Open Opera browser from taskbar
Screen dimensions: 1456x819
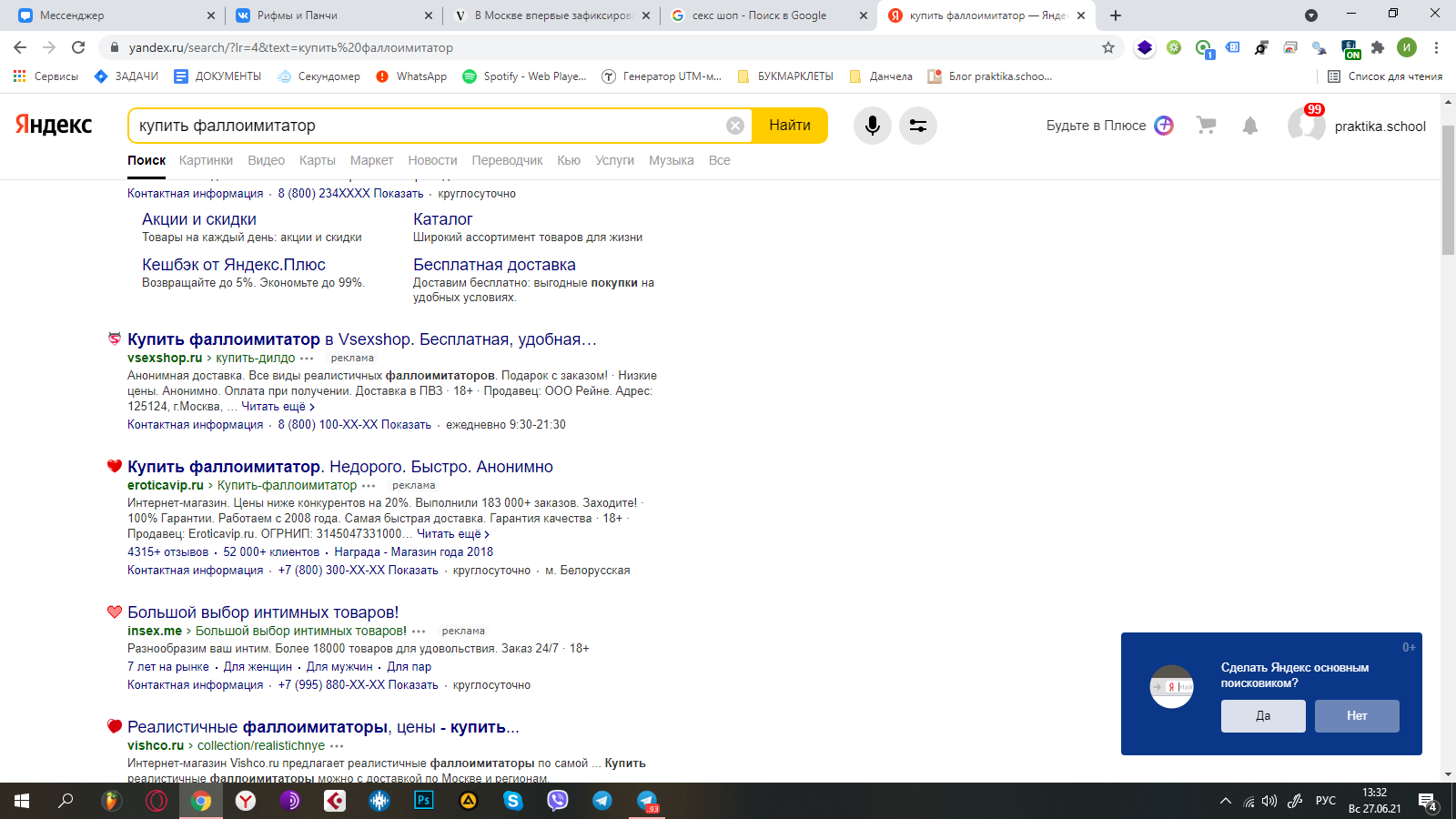[x=157, y=801]
